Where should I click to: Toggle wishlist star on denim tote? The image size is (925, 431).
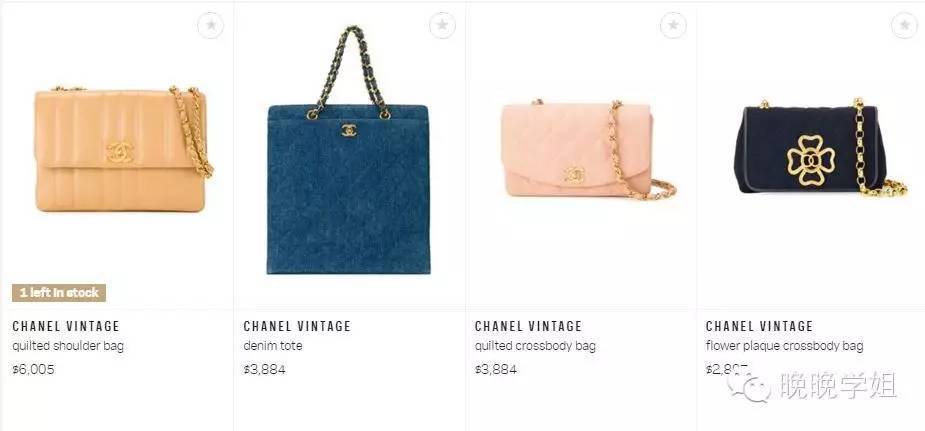442,25
